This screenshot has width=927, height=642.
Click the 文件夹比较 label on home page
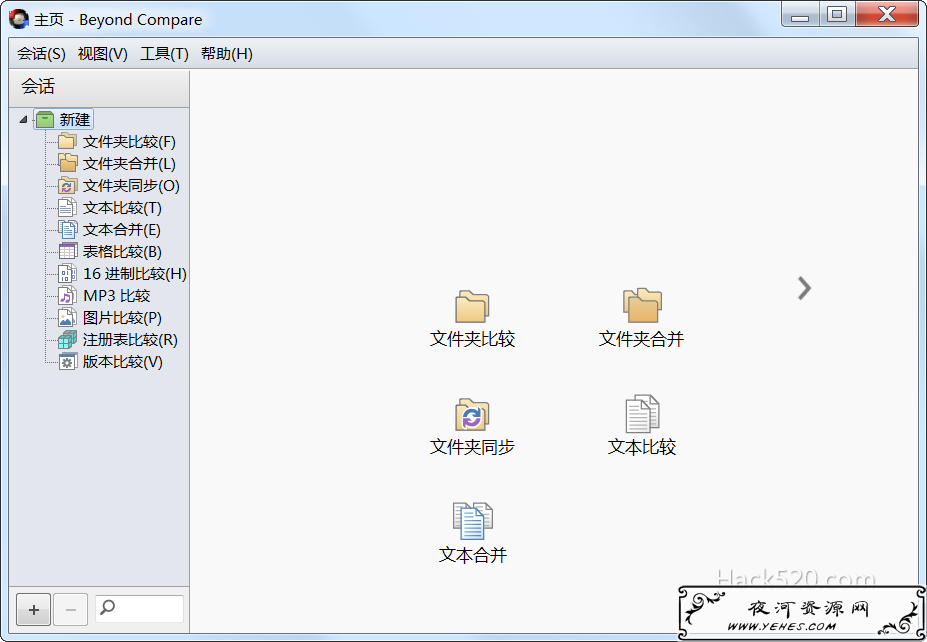(472, 339)
